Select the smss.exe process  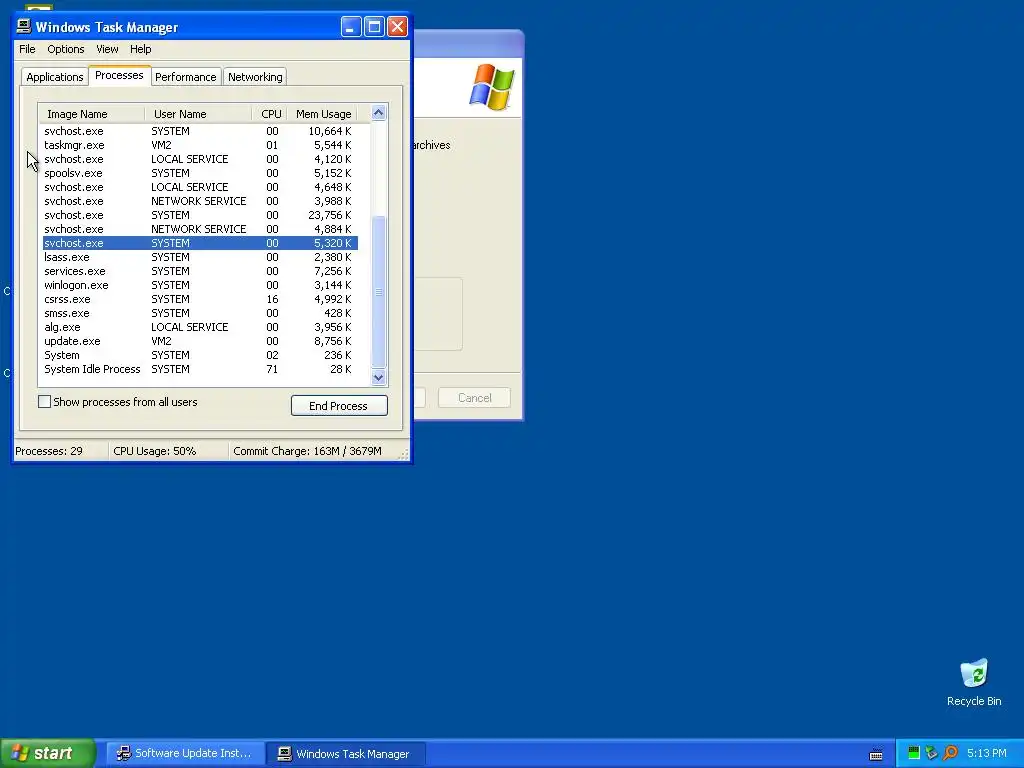(x=200, y=313)
